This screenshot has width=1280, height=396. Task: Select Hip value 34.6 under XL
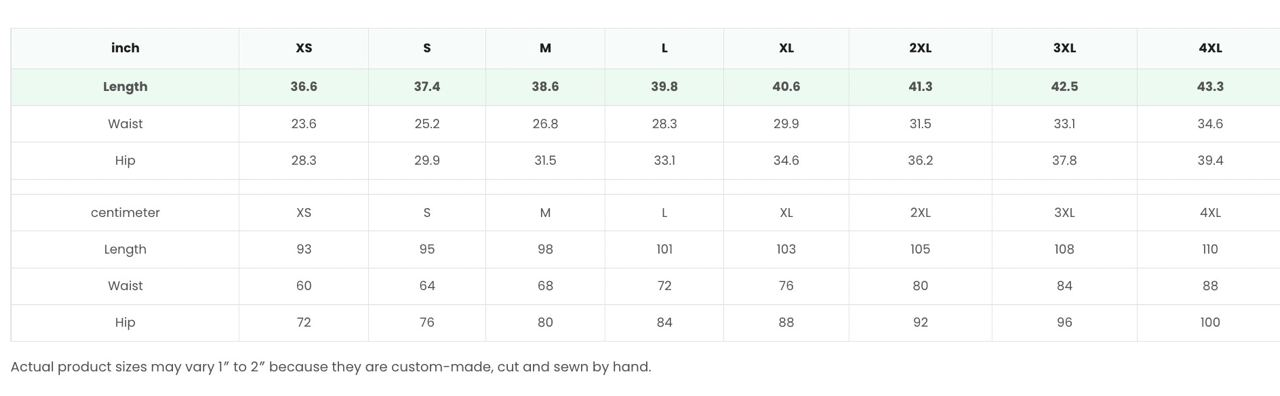[786, 161]
